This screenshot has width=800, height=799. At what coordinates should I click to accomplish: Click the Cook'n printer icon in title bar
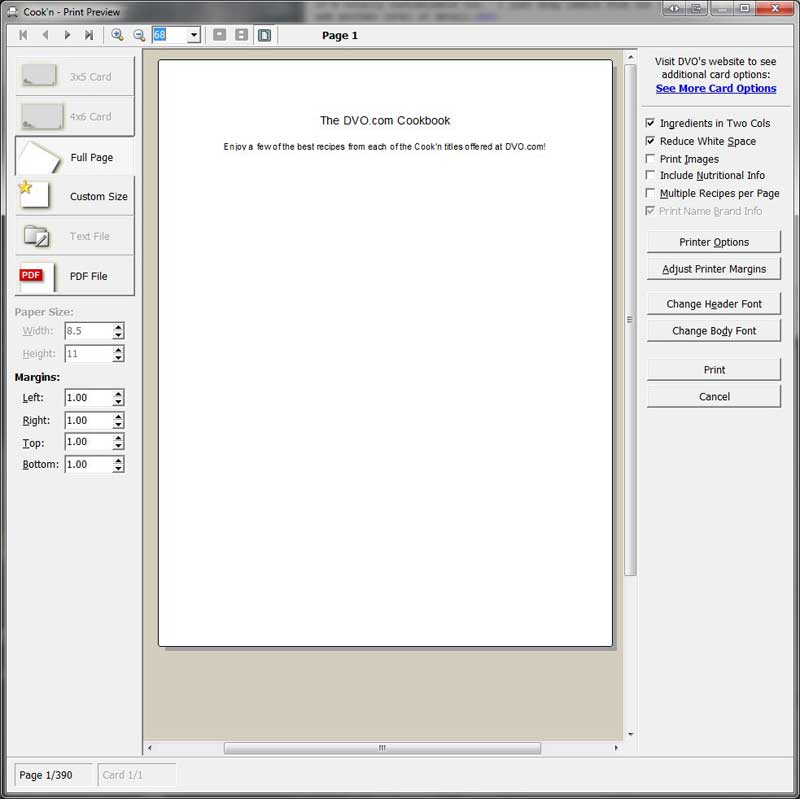[x=12, y=11]
